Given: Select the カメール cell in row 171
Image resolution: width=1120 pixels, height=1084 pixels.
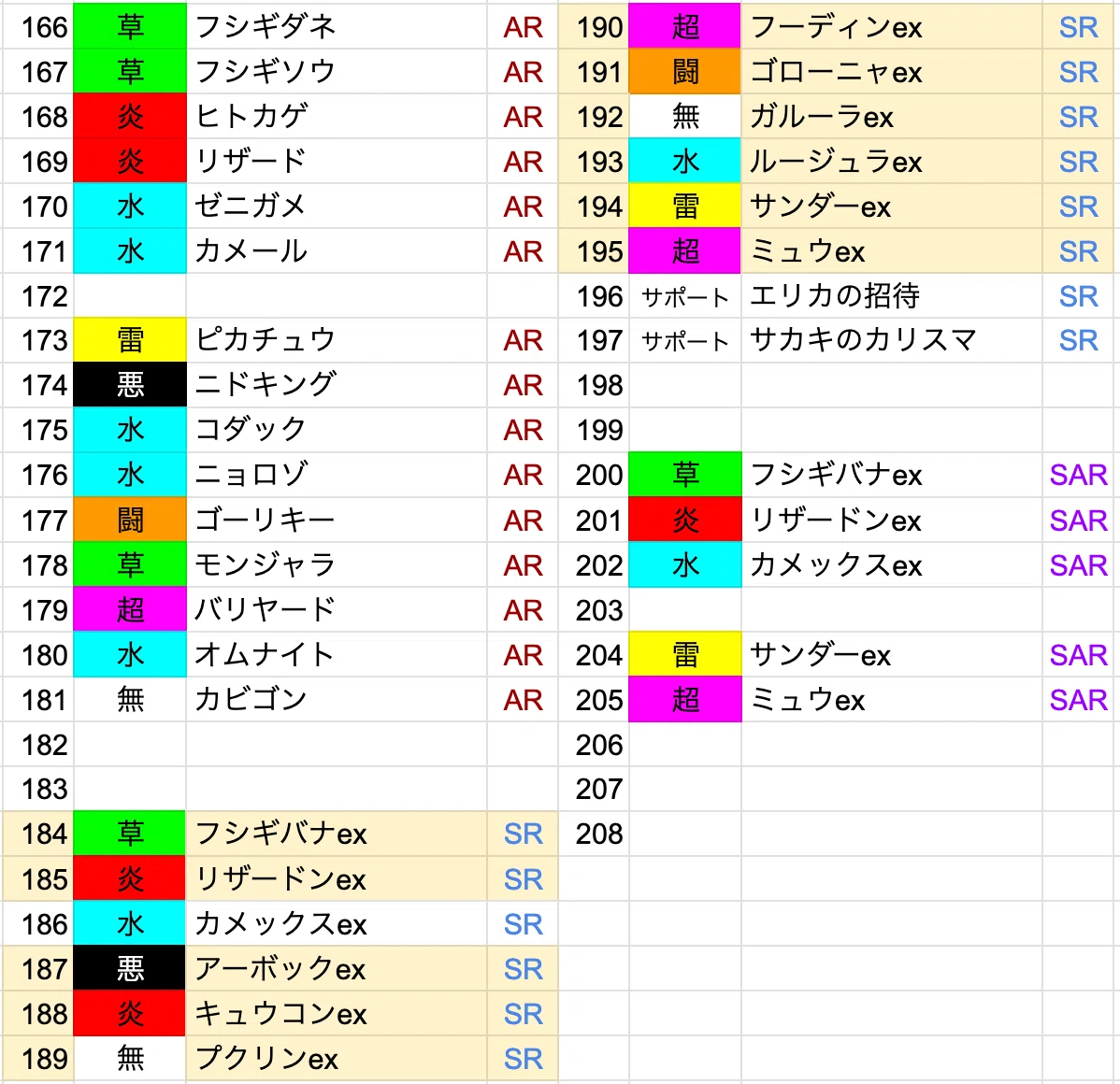Looking at the screenshot, I should point(337,251).
